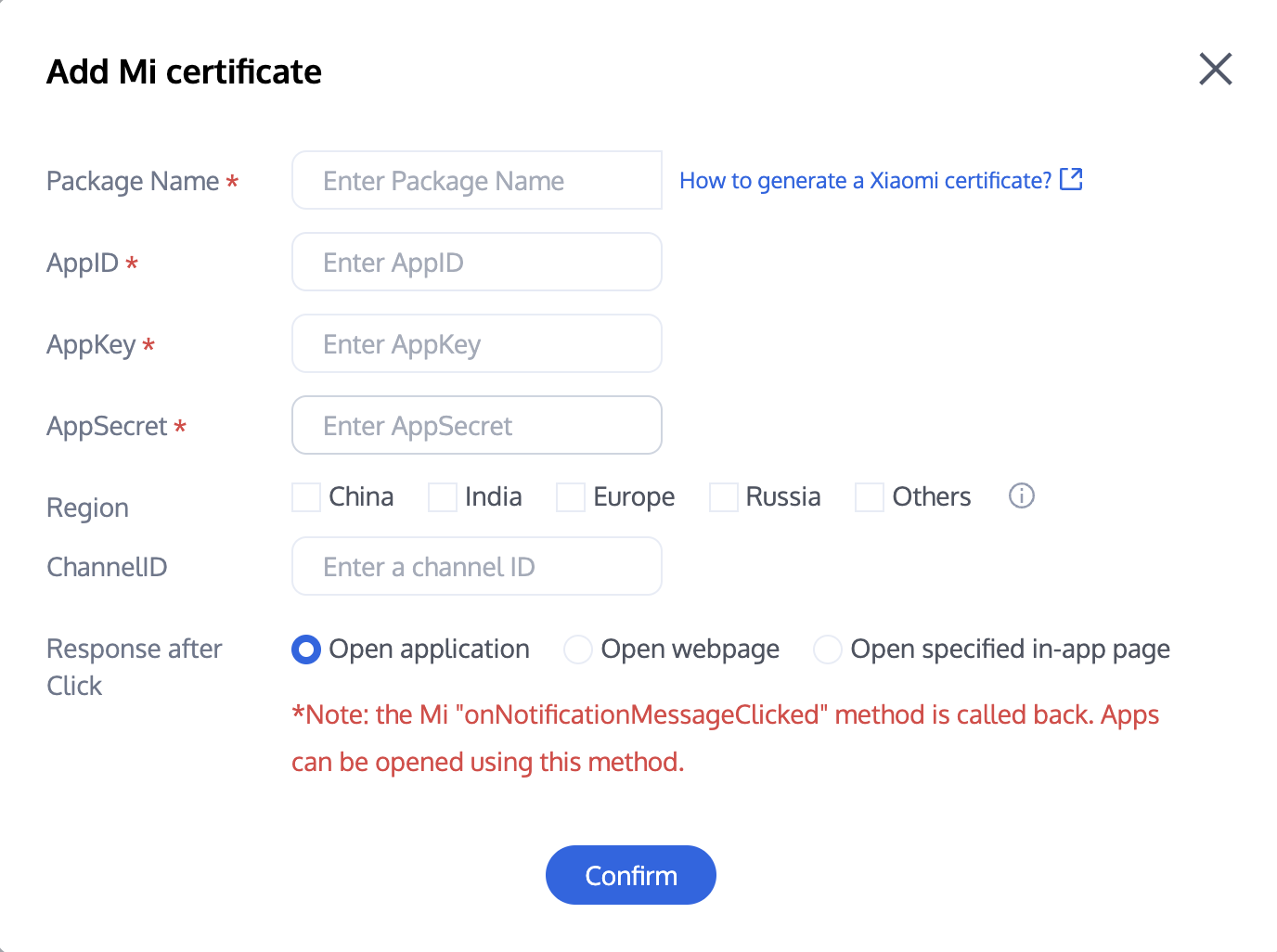Image resolution: width=1277 pixels, height=952 pixels.
Task: Choose the Open webpage radio option
Action: [x=578, y=650]
